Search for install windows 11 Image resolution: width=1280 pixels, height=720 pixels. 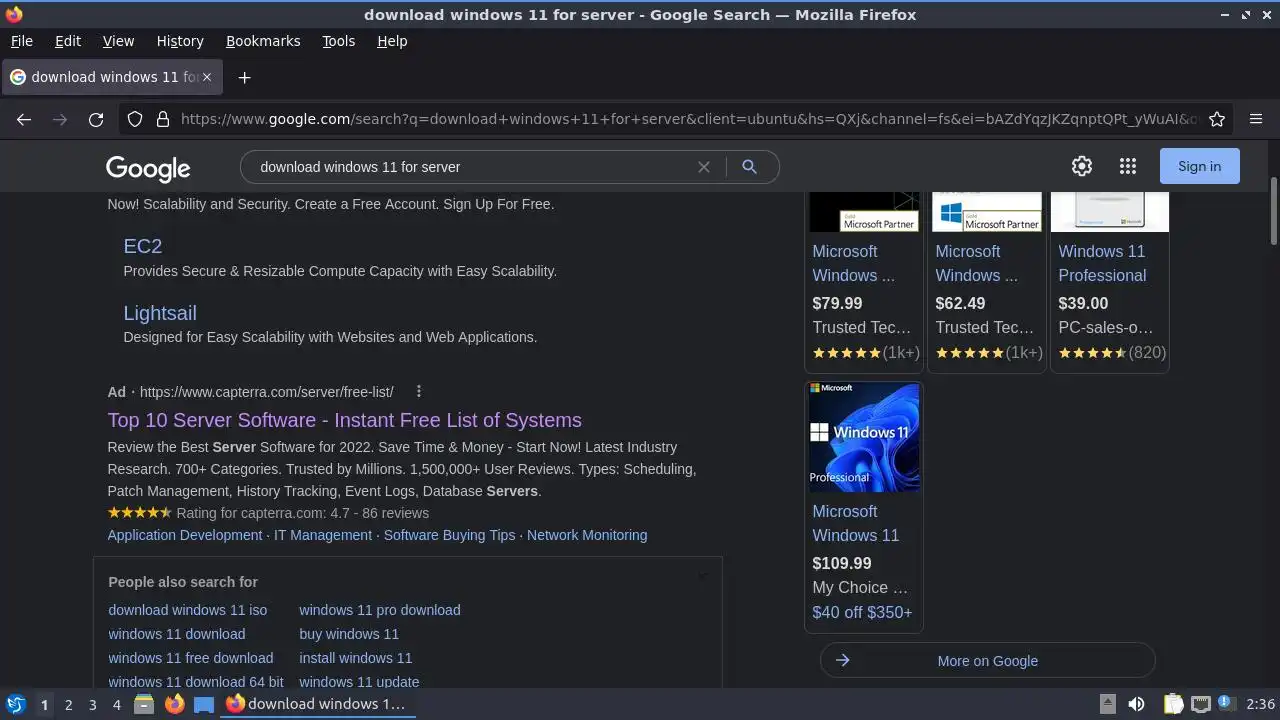coord(355,658)
